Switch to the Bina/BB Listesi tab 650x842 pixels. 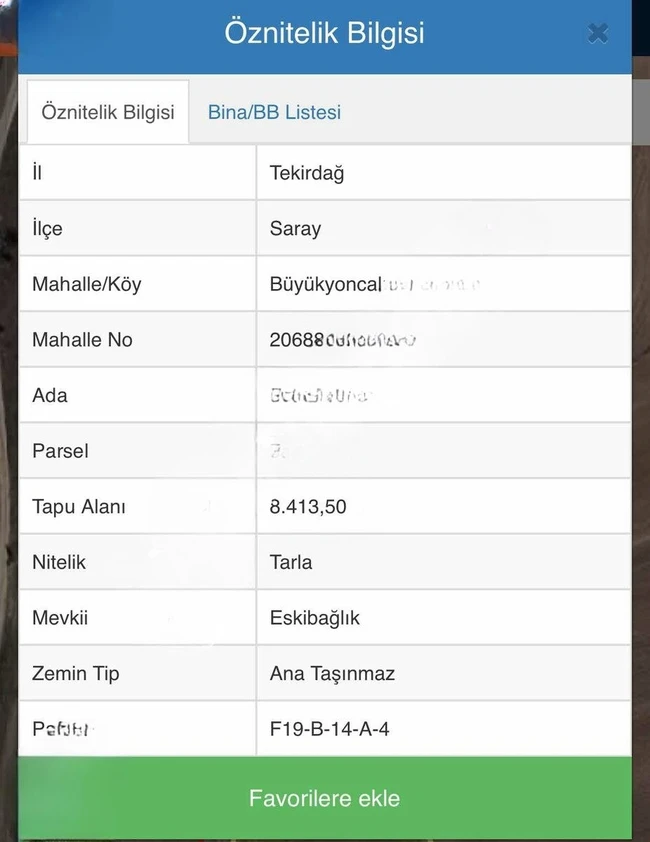point(274,112)
